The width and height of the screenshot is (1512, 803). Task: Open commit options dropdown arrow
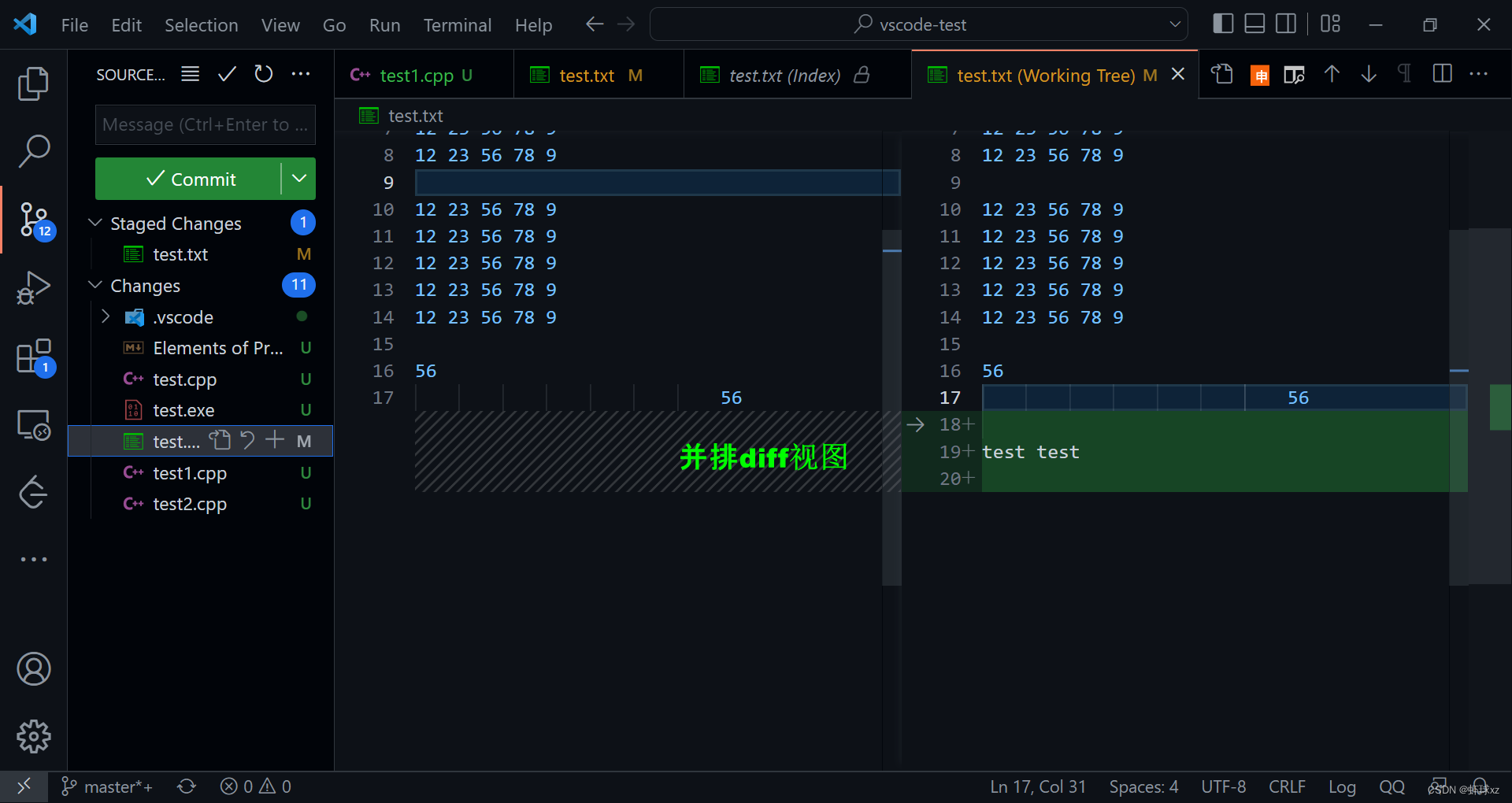click(x=299, y=179)
